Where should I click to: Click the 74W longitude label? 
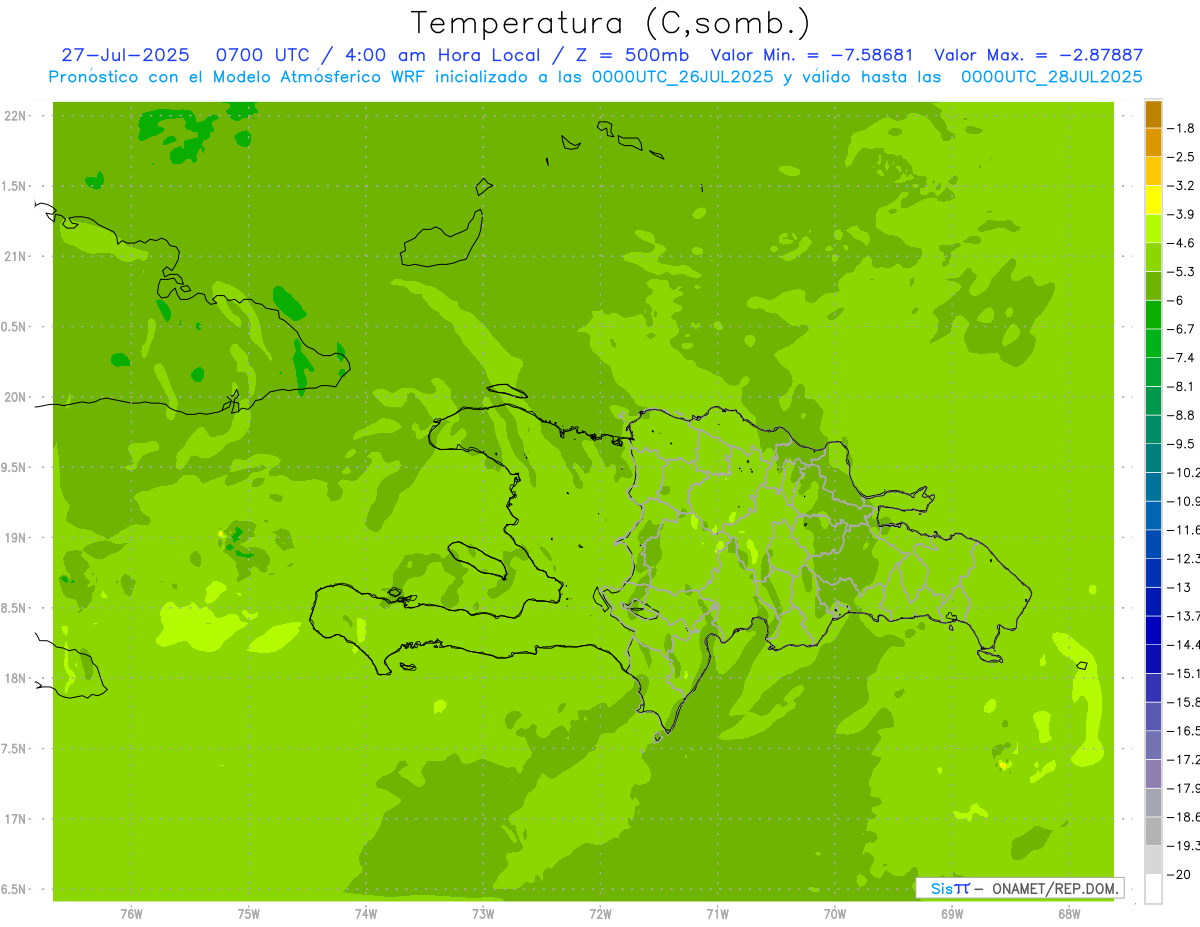pos(366,913)
